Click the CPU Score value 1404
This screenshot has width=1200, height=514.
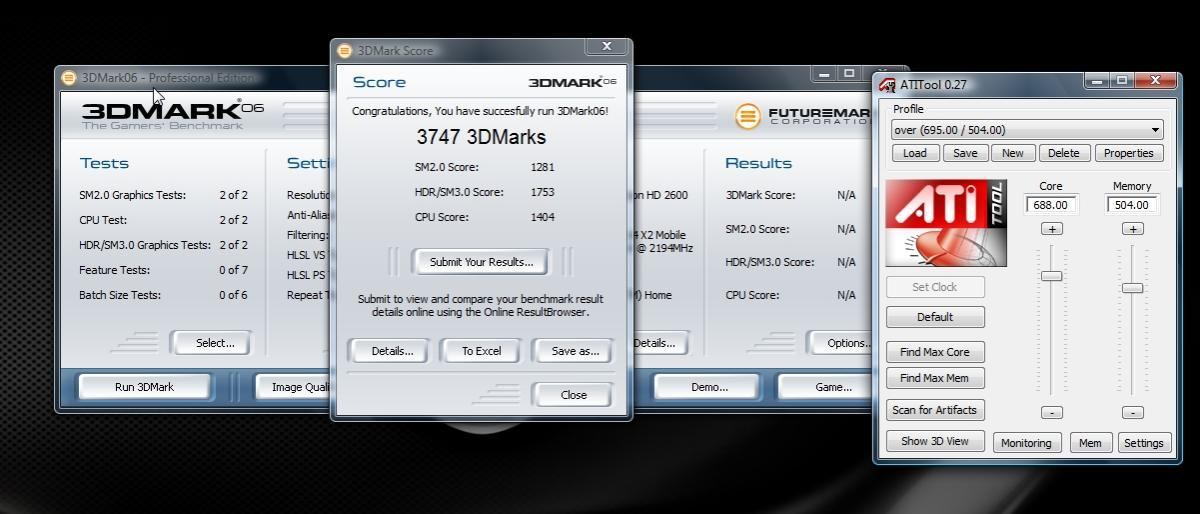click(542, 217)
